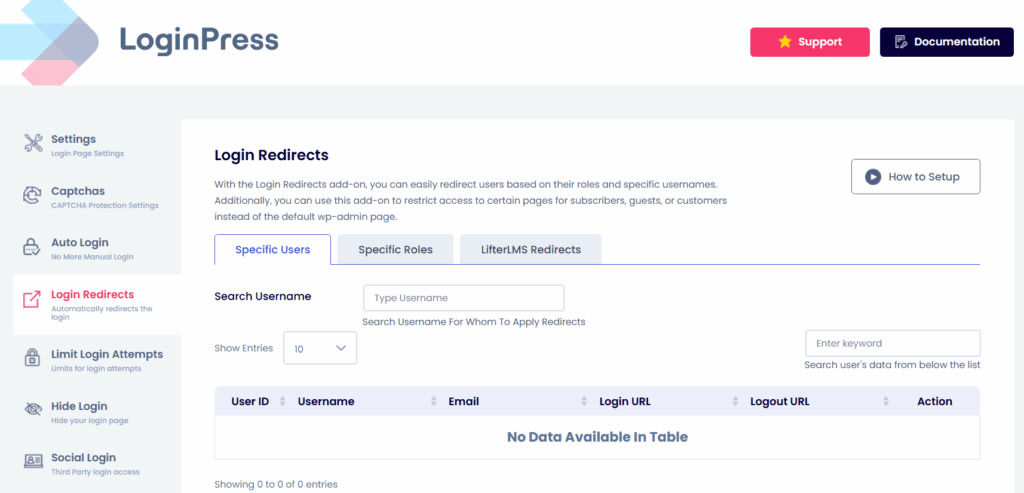Click 'Showing 0 to 0 of 0 entries'
The image size is (1024, 493).
pyautogui.click(x=276, y=485)
